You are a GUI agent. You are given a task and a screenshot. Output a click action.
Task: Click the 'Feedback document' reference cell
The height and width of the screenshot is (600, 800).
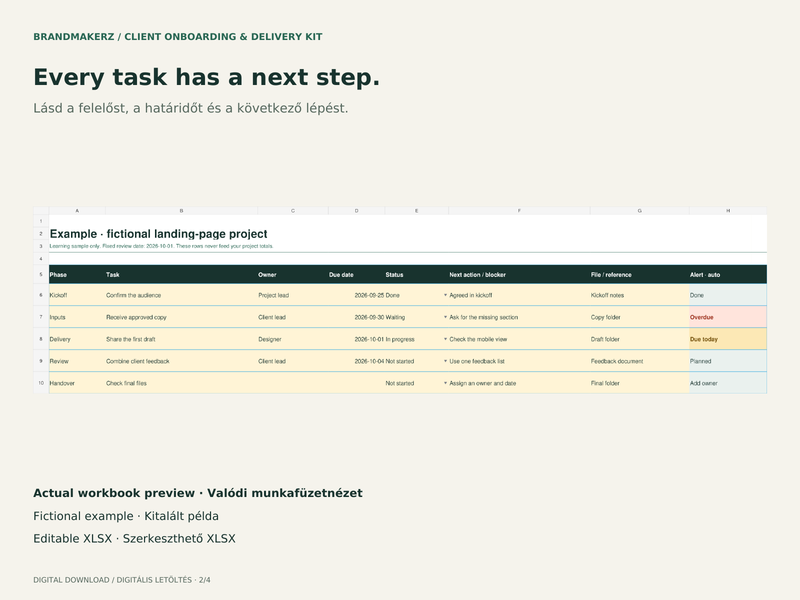click(639, 361)
